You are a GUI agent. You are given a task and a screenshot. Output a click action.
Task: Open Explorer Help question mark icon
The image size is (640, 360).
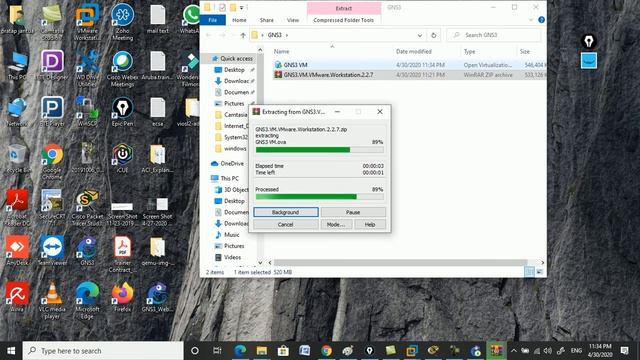541,20
